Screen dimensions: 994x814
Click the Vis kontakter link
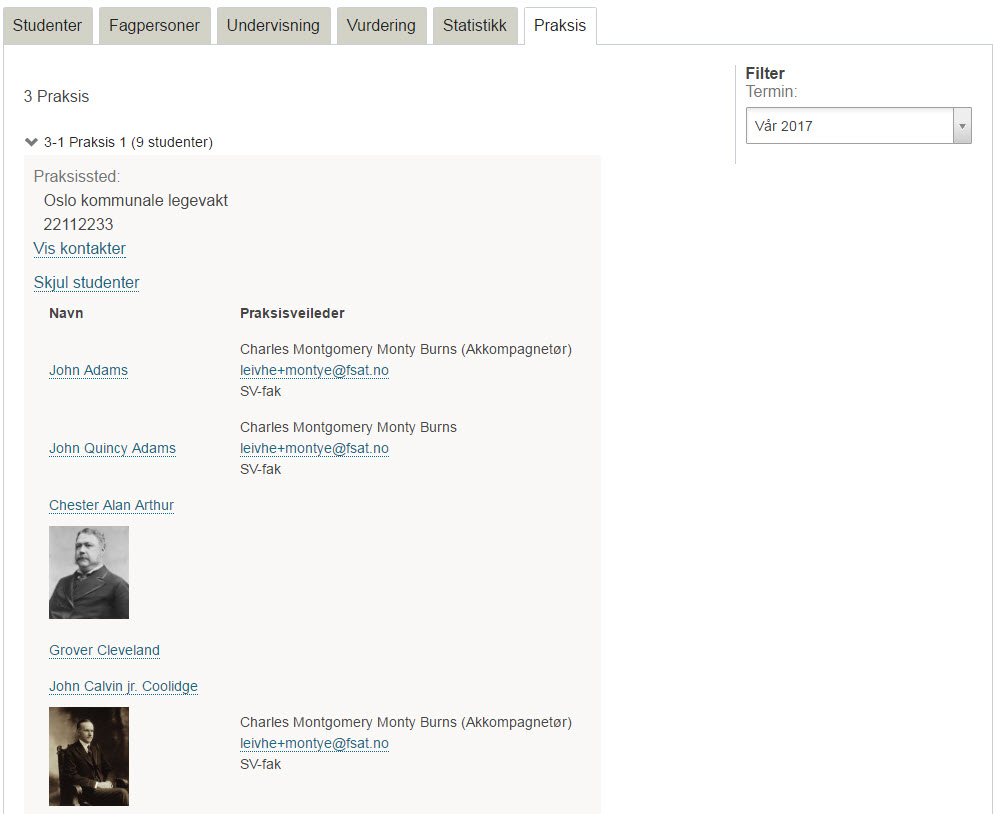pos(80,249)
